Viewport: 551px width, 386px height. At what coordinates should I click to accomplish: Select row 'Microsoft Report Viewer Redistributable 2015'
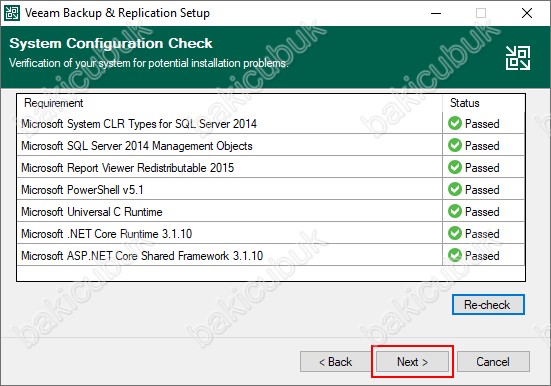click(271, 167)
